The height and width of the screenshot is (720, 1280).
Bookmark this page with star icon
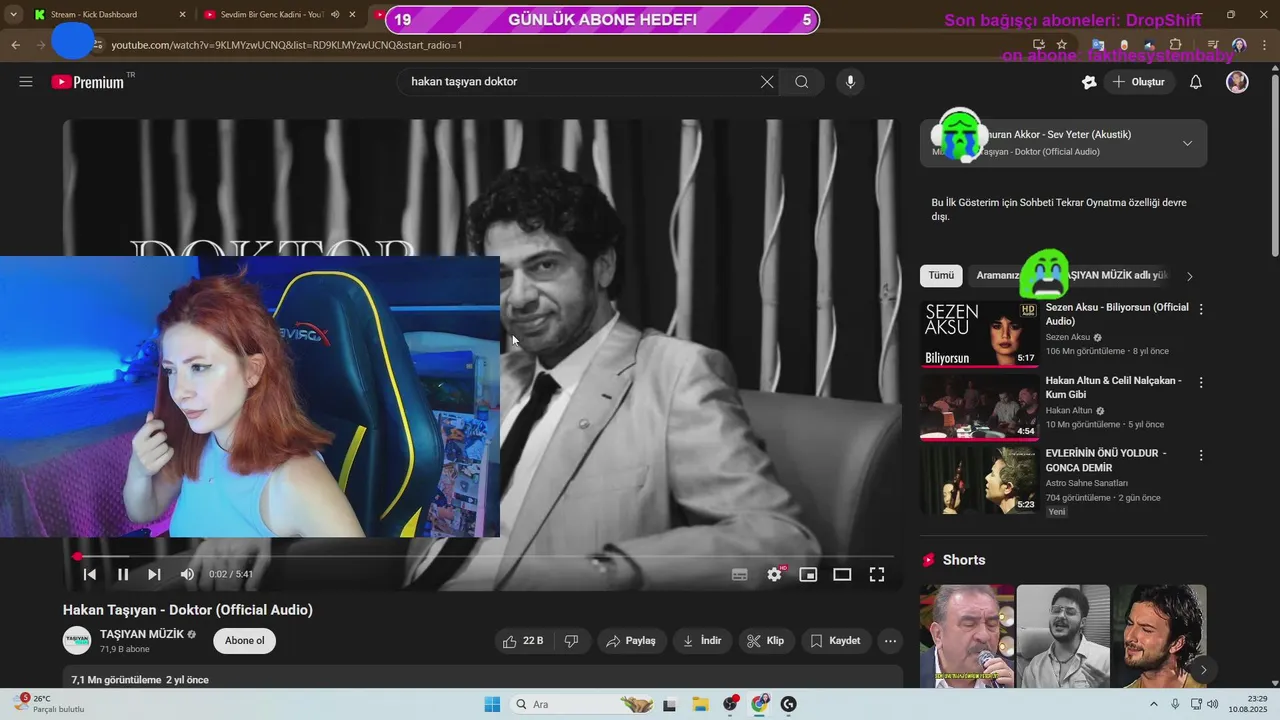point(1062,45)
